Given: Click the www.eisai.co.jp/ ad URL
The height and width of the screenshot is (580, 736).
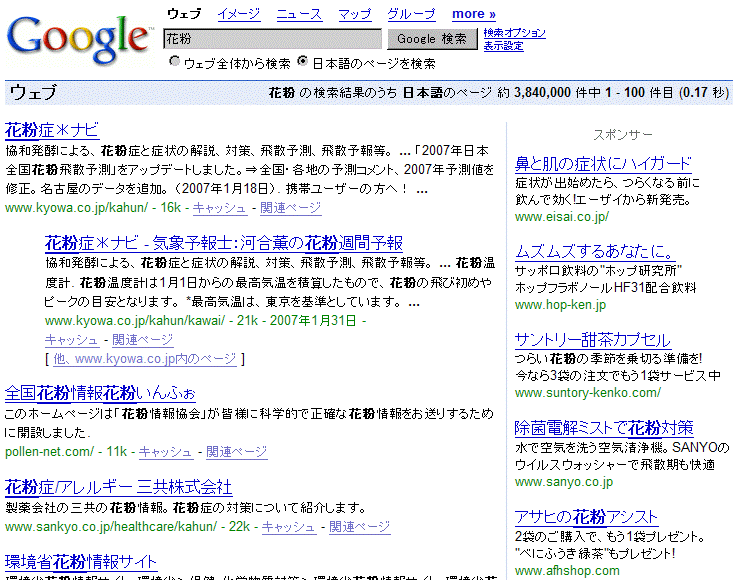Looking at the screenshot, I should (561, 217).
